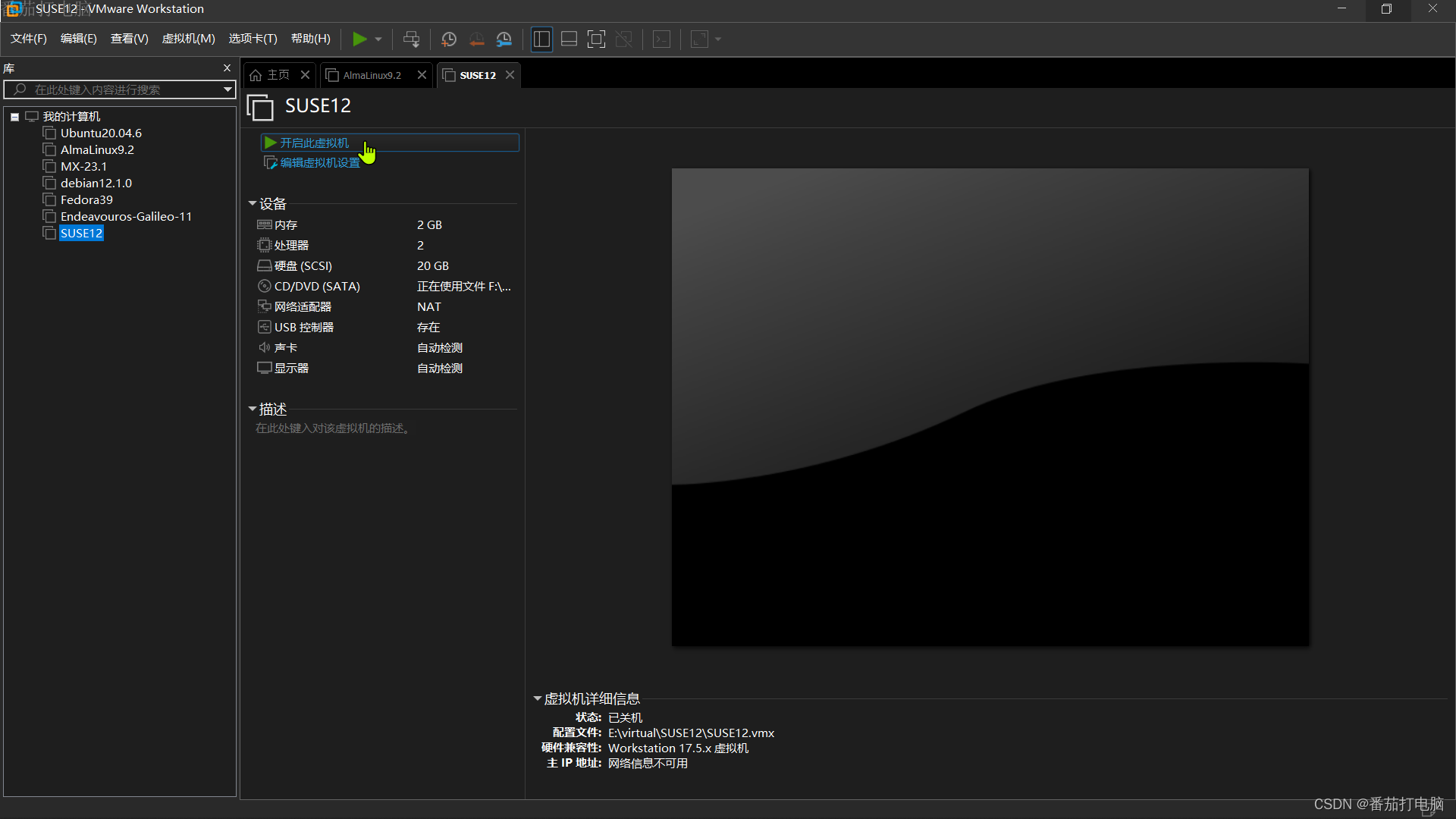Click the SUSE12 VM title icon

[x=260, y=107]
